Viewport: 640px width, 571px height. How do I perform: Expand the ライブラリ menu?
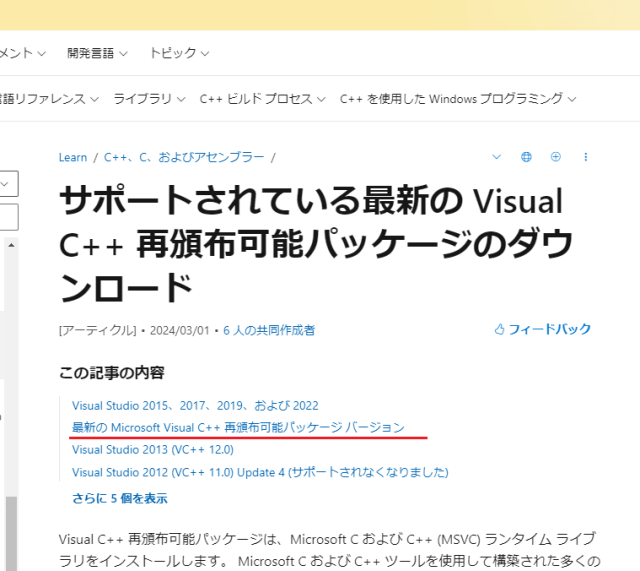(149, 99)
